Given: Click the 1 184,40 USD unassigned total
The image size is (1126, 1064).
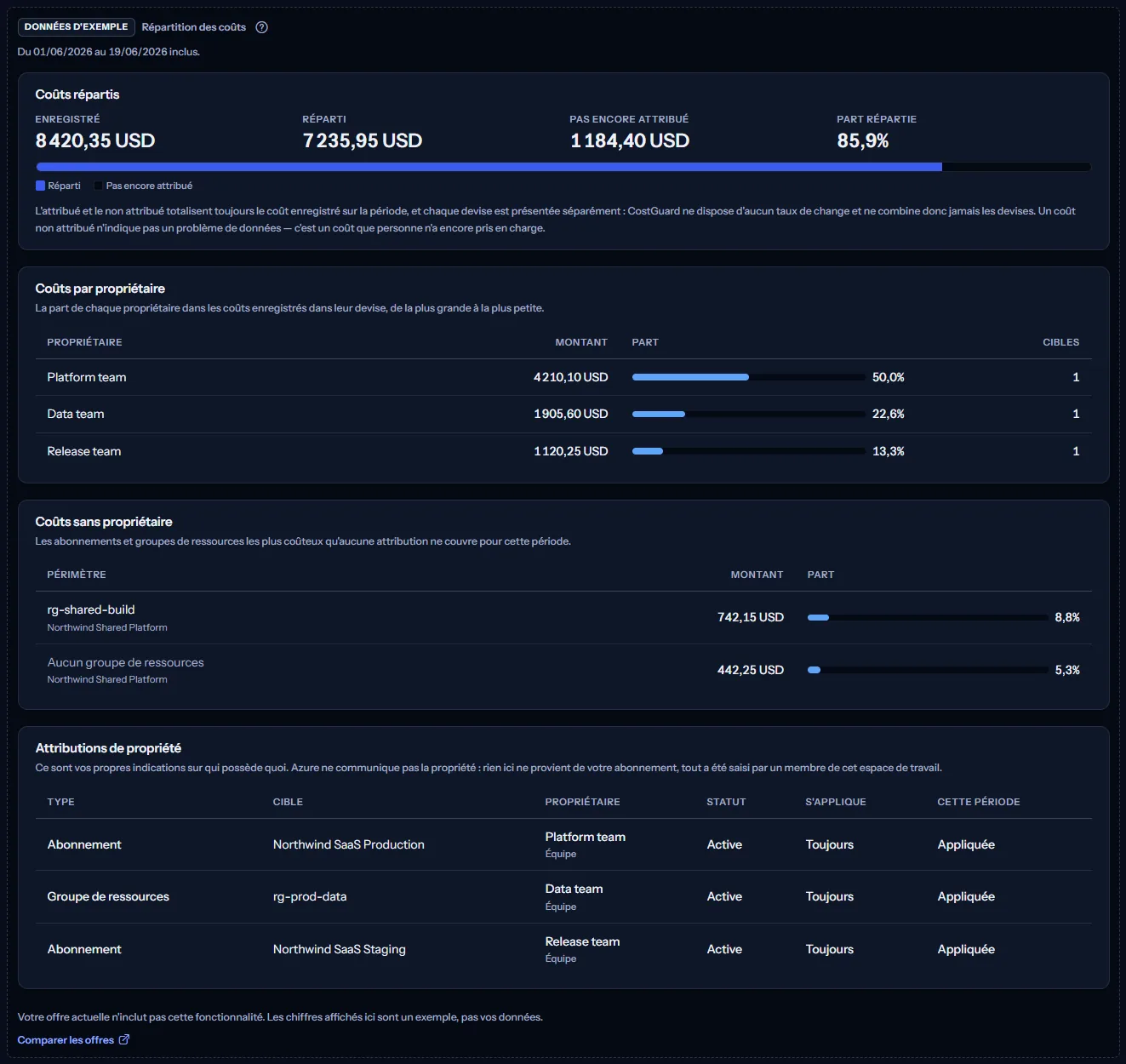Looking at the screenshot, I should coord(630,140).
